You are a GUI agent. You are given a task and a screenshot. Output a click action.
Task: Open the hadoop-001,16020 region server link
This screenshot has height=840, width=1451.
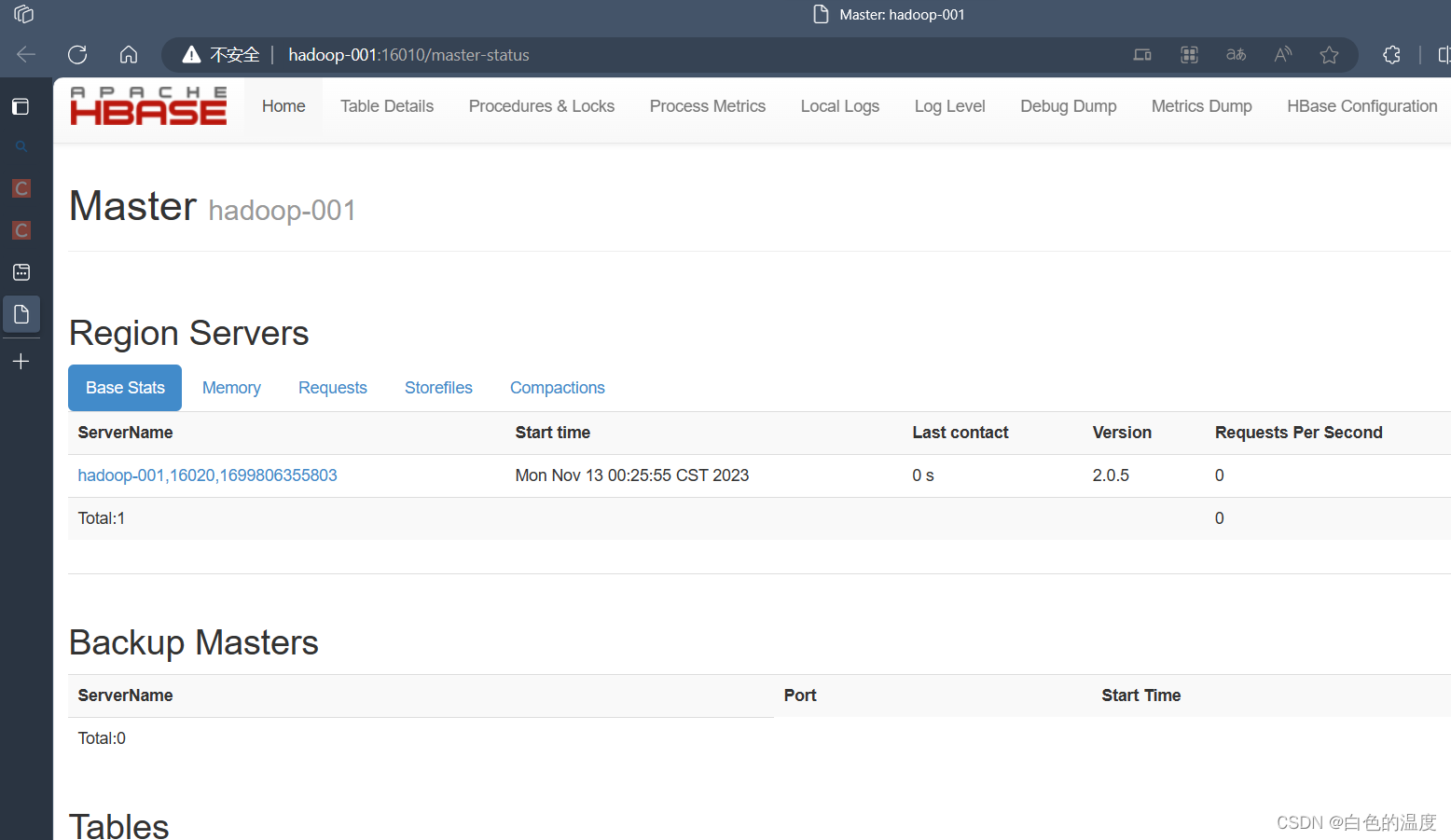point(207,475)
